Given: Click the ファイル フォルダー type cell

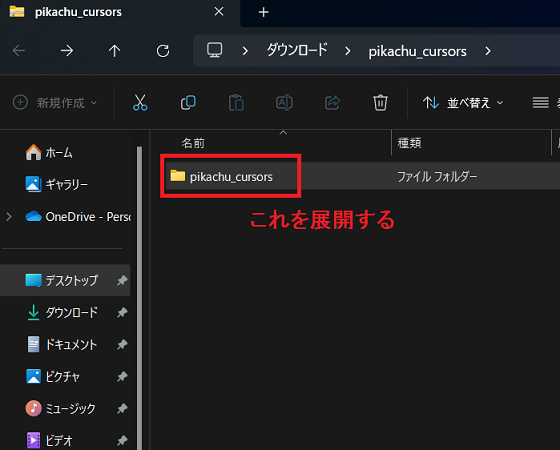Looking at the screenshot, I should pos(437,176).
